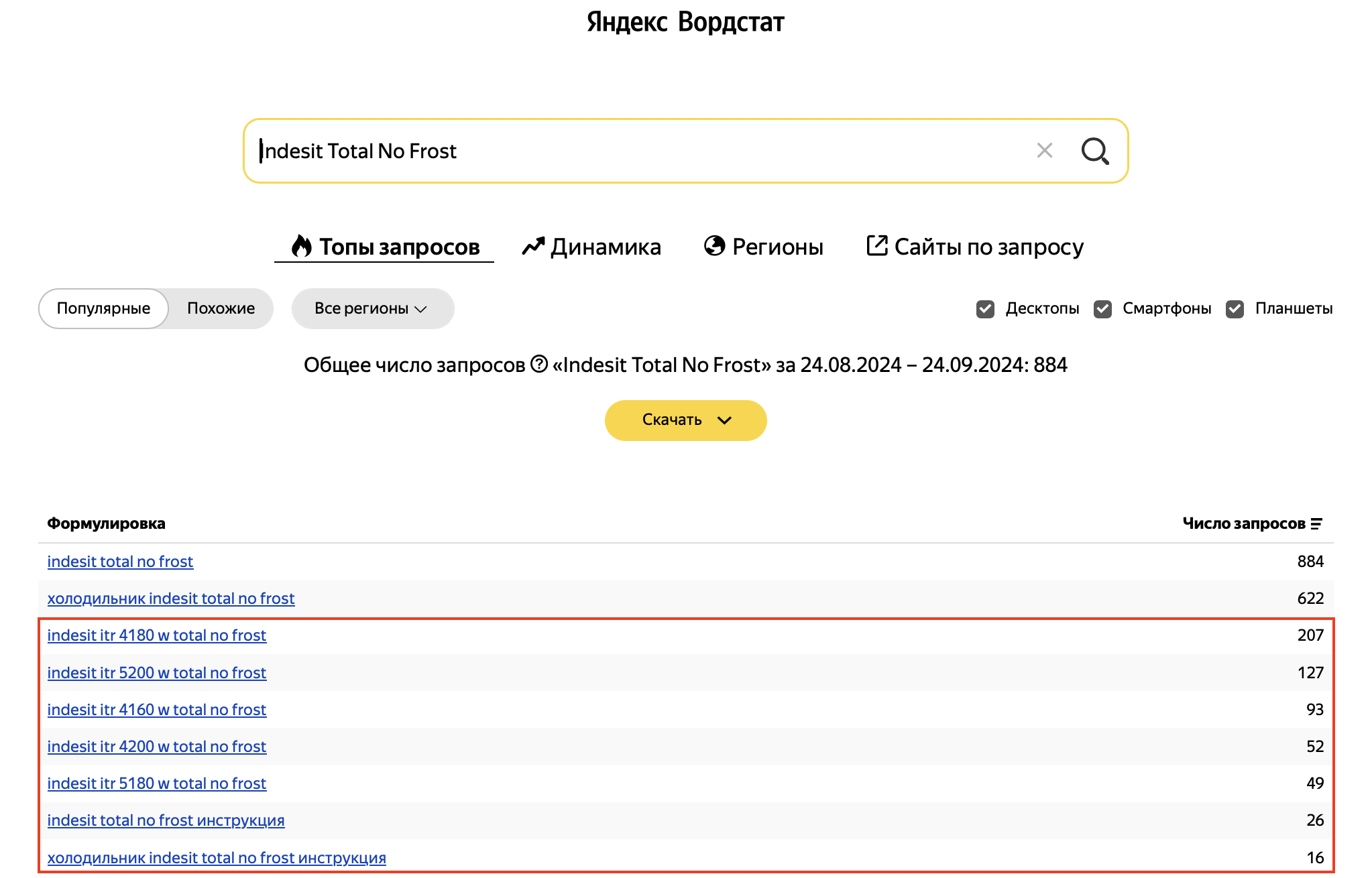The height and width of the screenshot is (878, 1372).
Task: Select the Популярные queries view
Action: tap(103, 309)
